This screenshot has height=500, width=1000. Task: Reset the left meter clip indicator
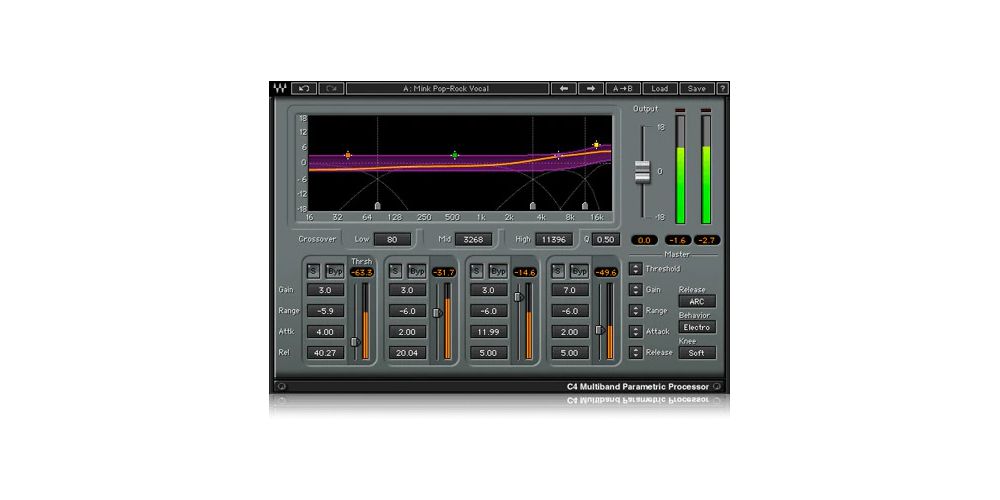(x=680, y=110)
